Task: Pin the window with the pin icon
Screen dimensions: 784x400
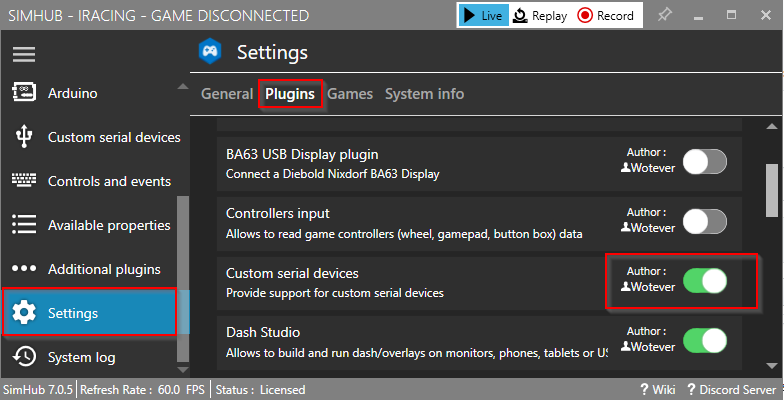Action: [x=665, y=15]
